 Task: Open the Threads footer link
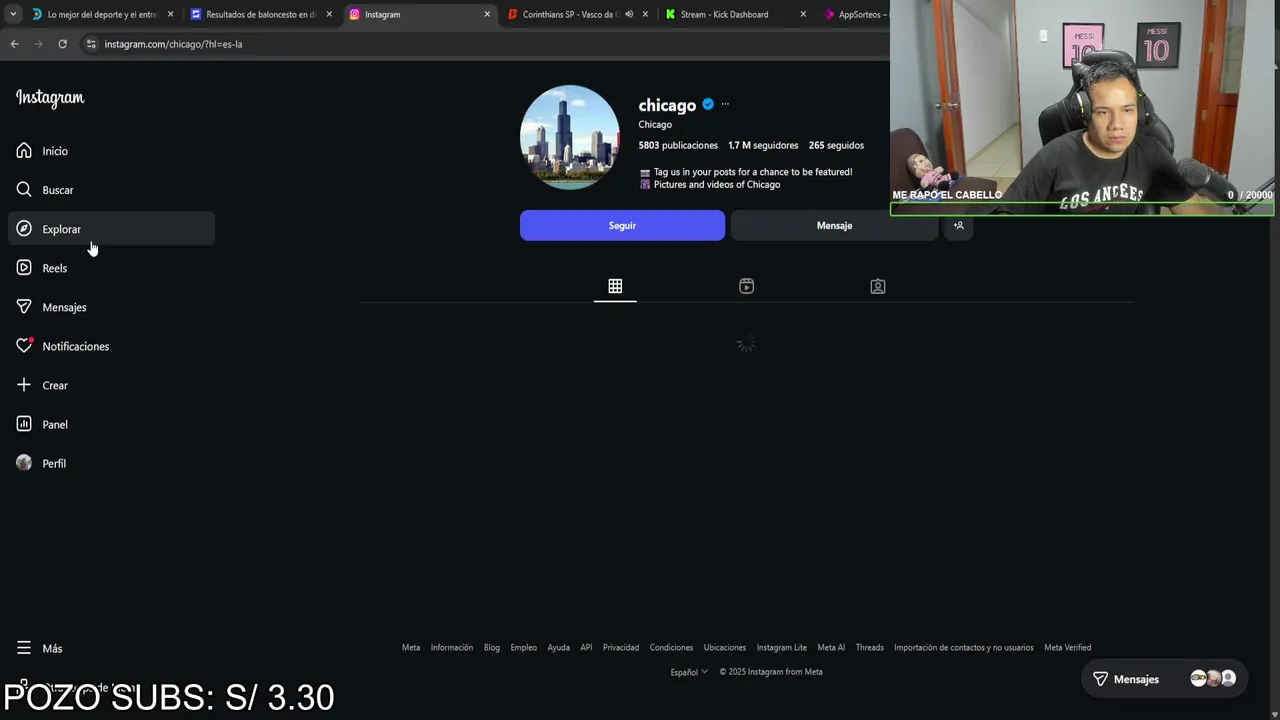click(x=870, y=647)
